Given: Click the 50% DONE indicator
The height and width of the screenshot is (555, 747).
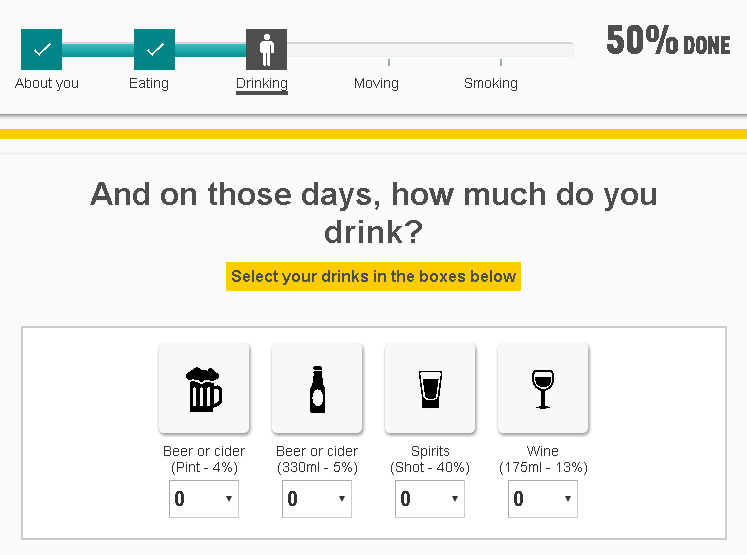Looking at the screenshot, I should coord(668,40).
